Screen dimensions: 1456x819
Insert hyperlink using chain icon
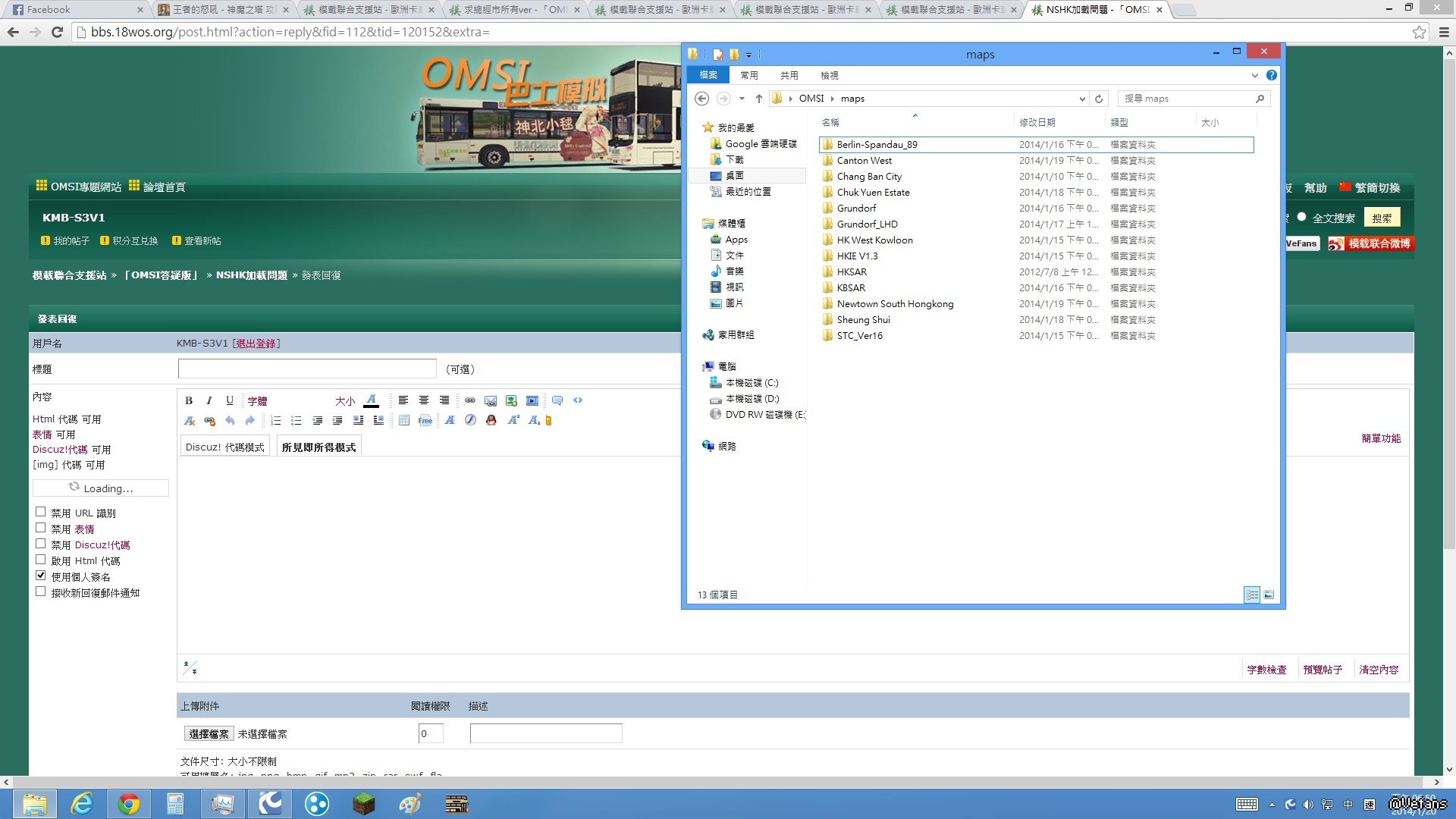tap(470, 400)
